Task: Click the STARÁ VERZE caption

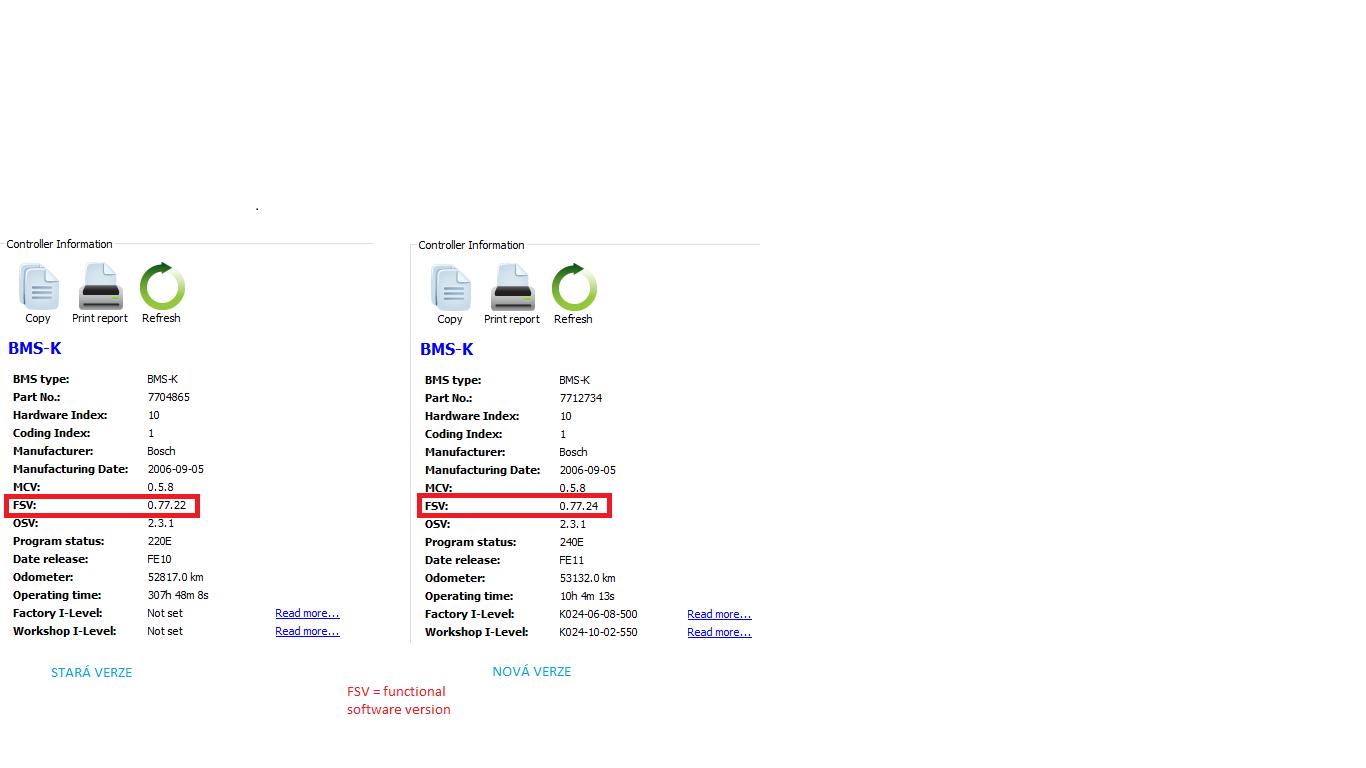Action: click(x=91, y=672)
